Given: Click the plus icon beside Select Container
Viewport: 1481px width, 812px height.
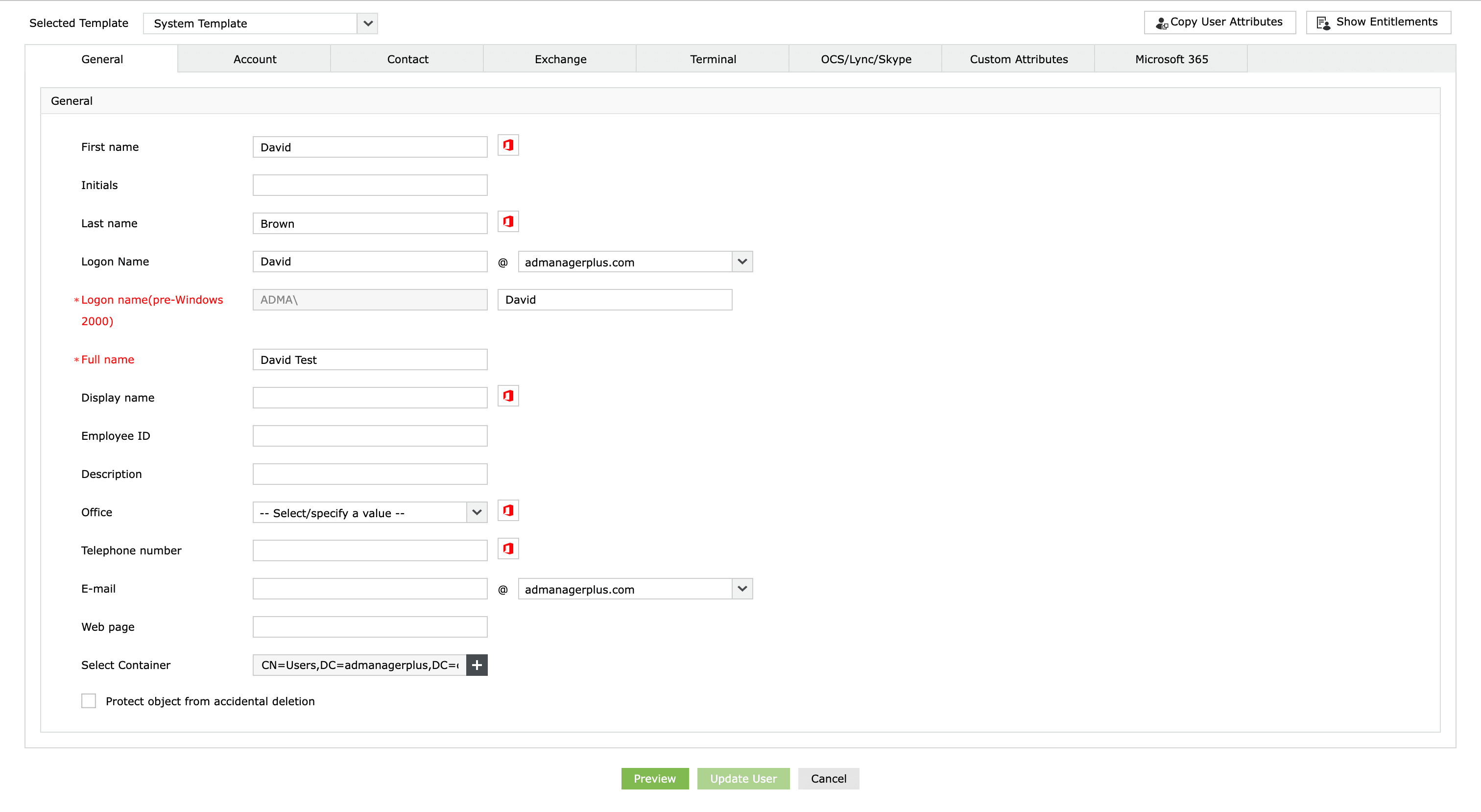Looking at the screenshot, I should click(477, 665).
